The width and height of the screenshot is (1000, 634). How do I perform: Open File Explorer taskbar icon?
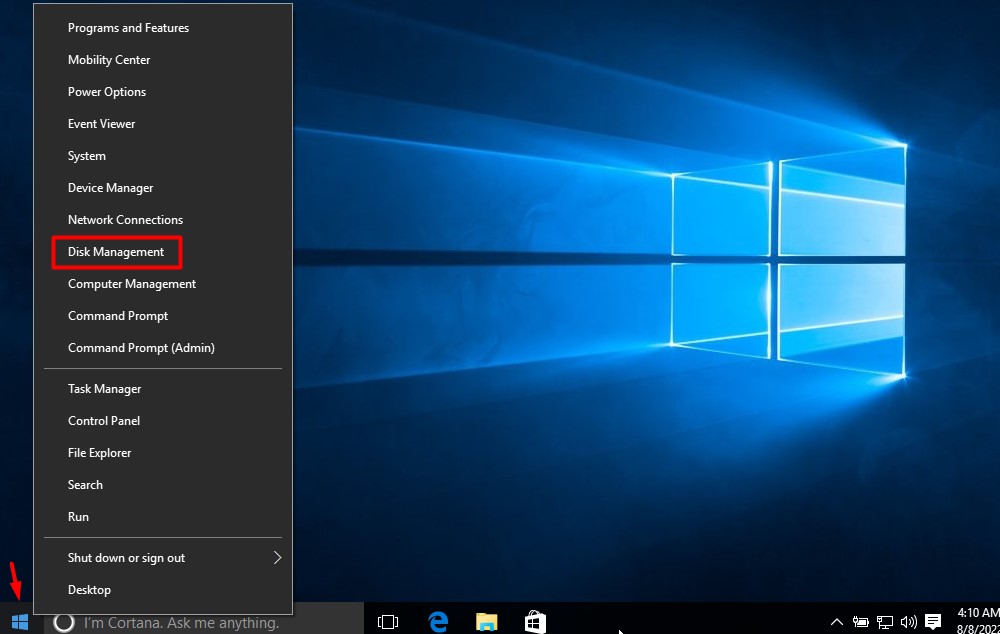click(x=486, y=622)
